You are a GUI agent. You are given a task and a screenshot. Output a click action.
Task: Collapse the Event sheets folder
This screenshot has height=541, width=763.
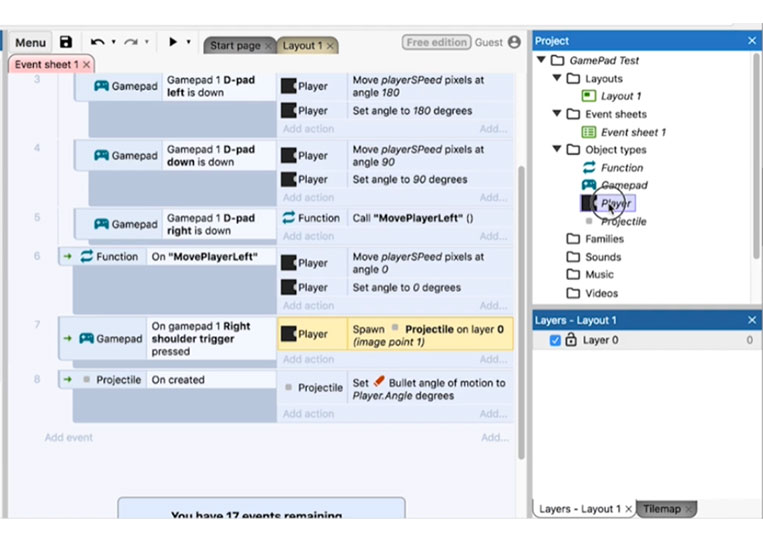point(557,113)
